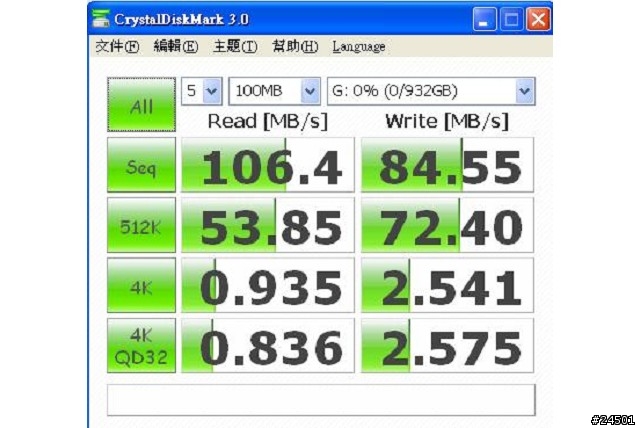This screenshot has width=640, height=428.
Task: Close the CrystalDiskMark window
Action: (x=538, y=18)
